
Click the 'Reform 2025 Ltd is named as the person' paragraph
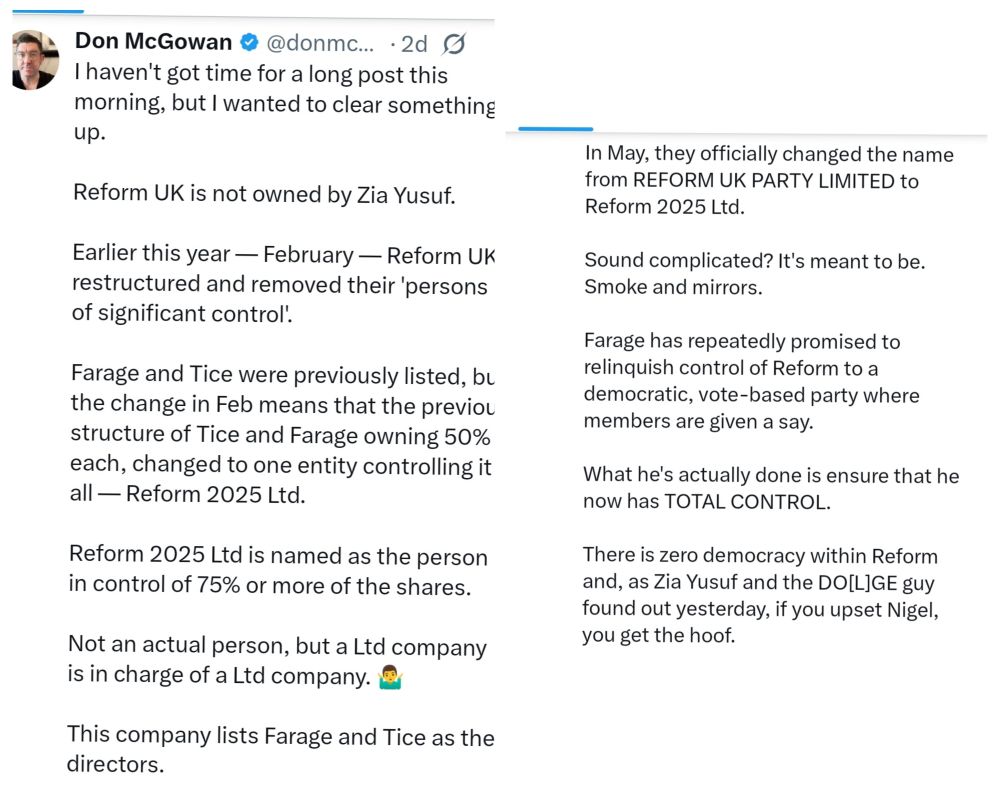(x=278, y=571)
